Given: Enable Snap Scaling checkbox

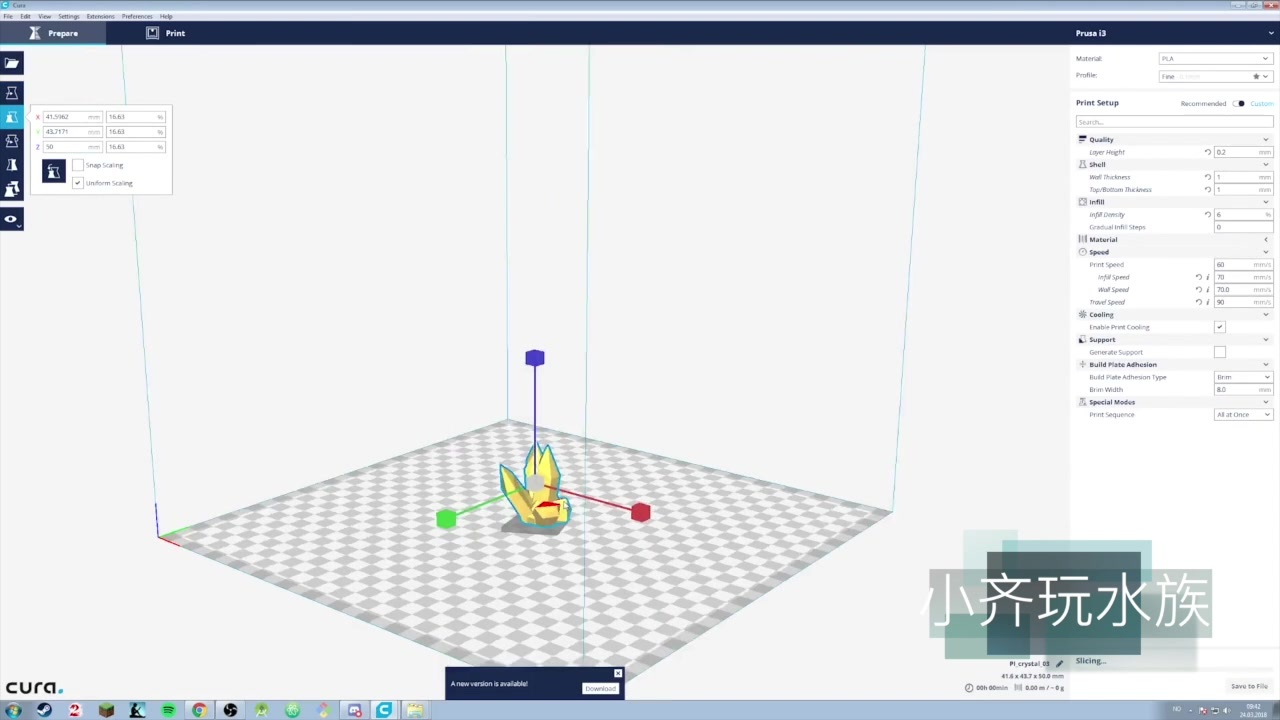Looking at the screenshot, I should coord(78,165).
